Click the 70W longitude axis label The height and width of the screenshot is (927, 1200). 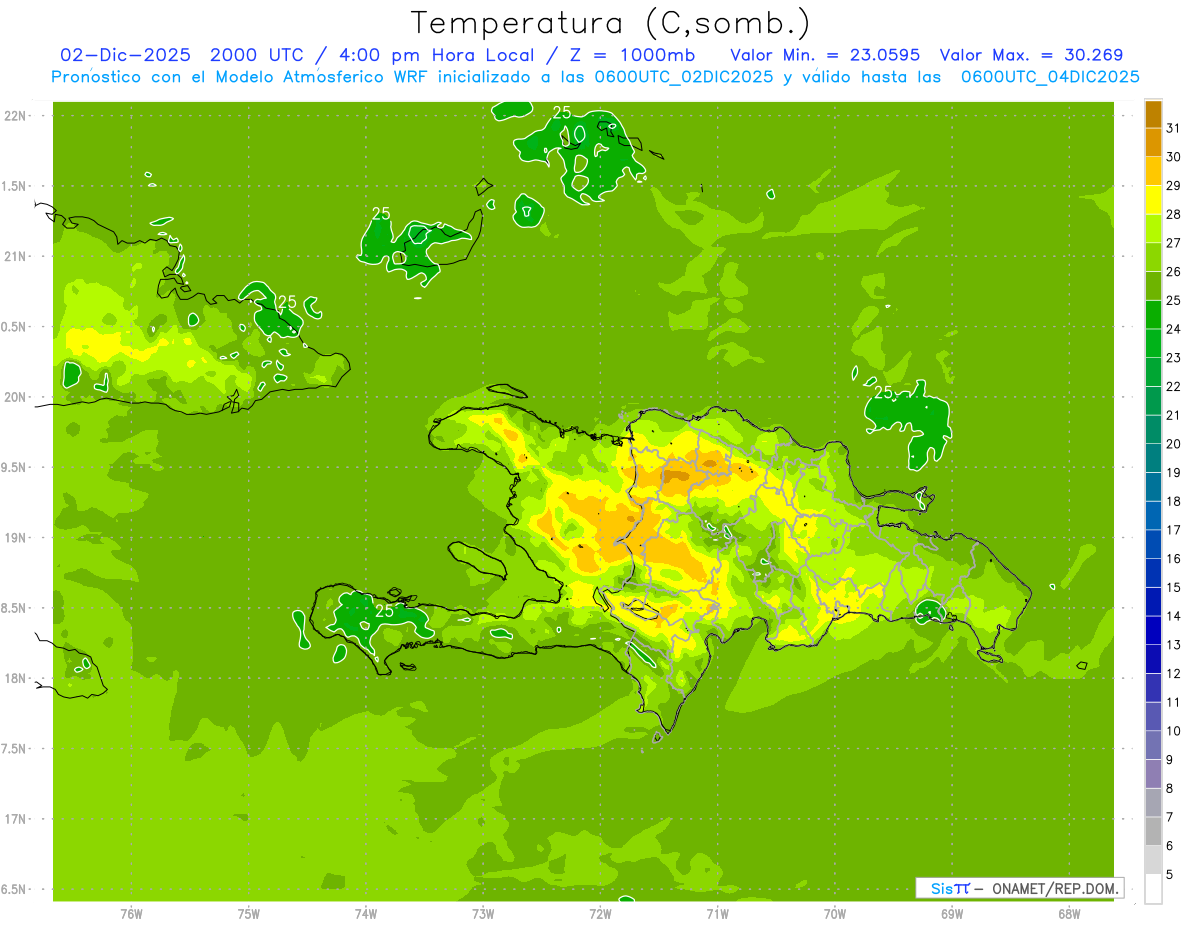pos(835,913)
